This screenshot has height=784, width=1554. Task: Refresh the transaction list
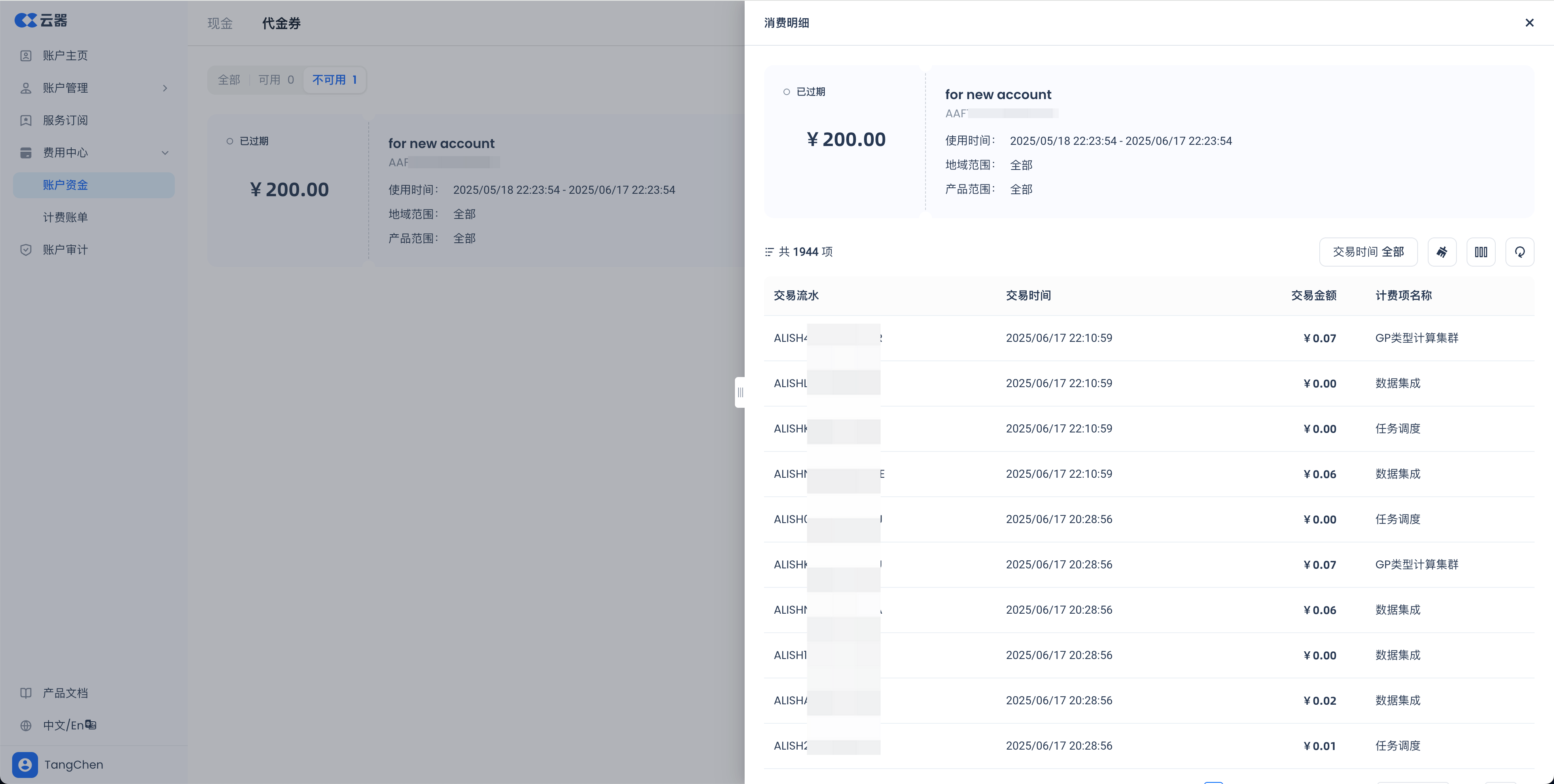[x=1519, y=252]
